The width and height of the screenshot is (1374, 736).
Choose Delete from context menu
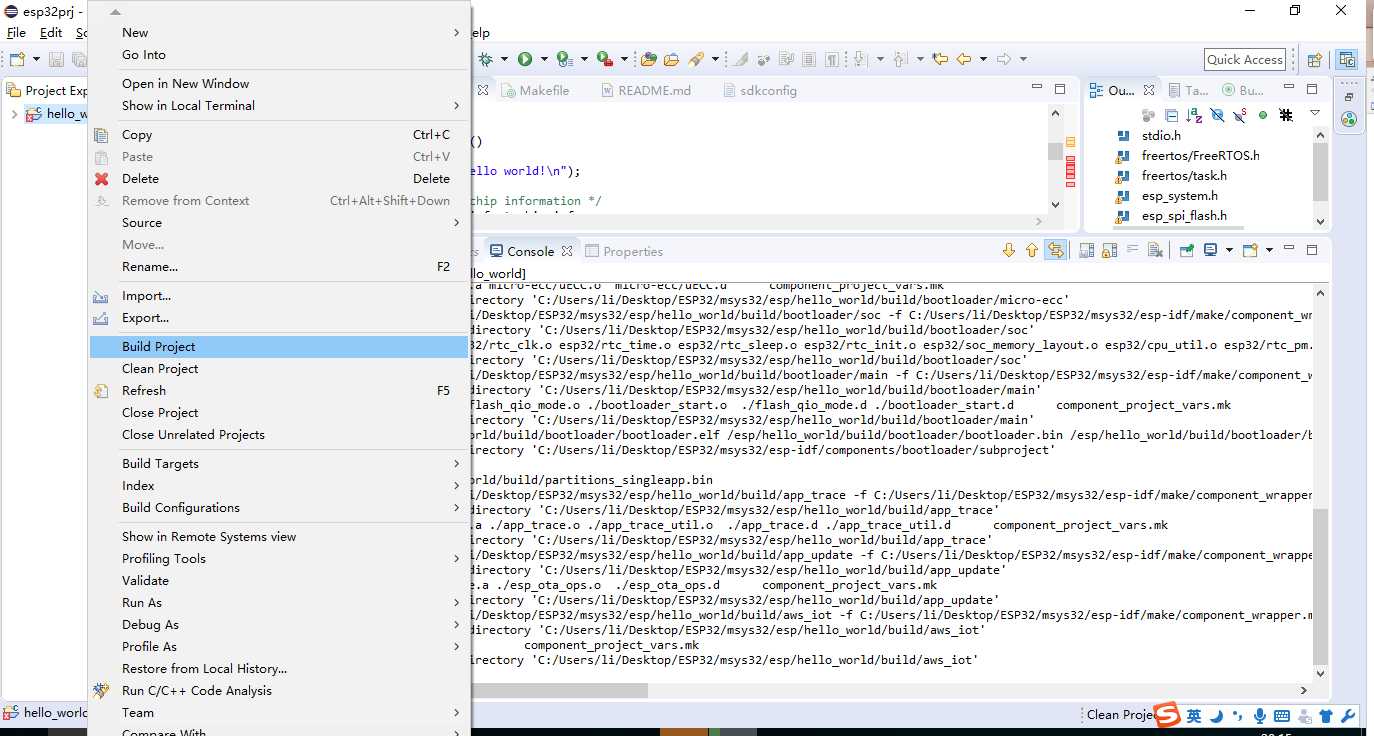[279, 178]
